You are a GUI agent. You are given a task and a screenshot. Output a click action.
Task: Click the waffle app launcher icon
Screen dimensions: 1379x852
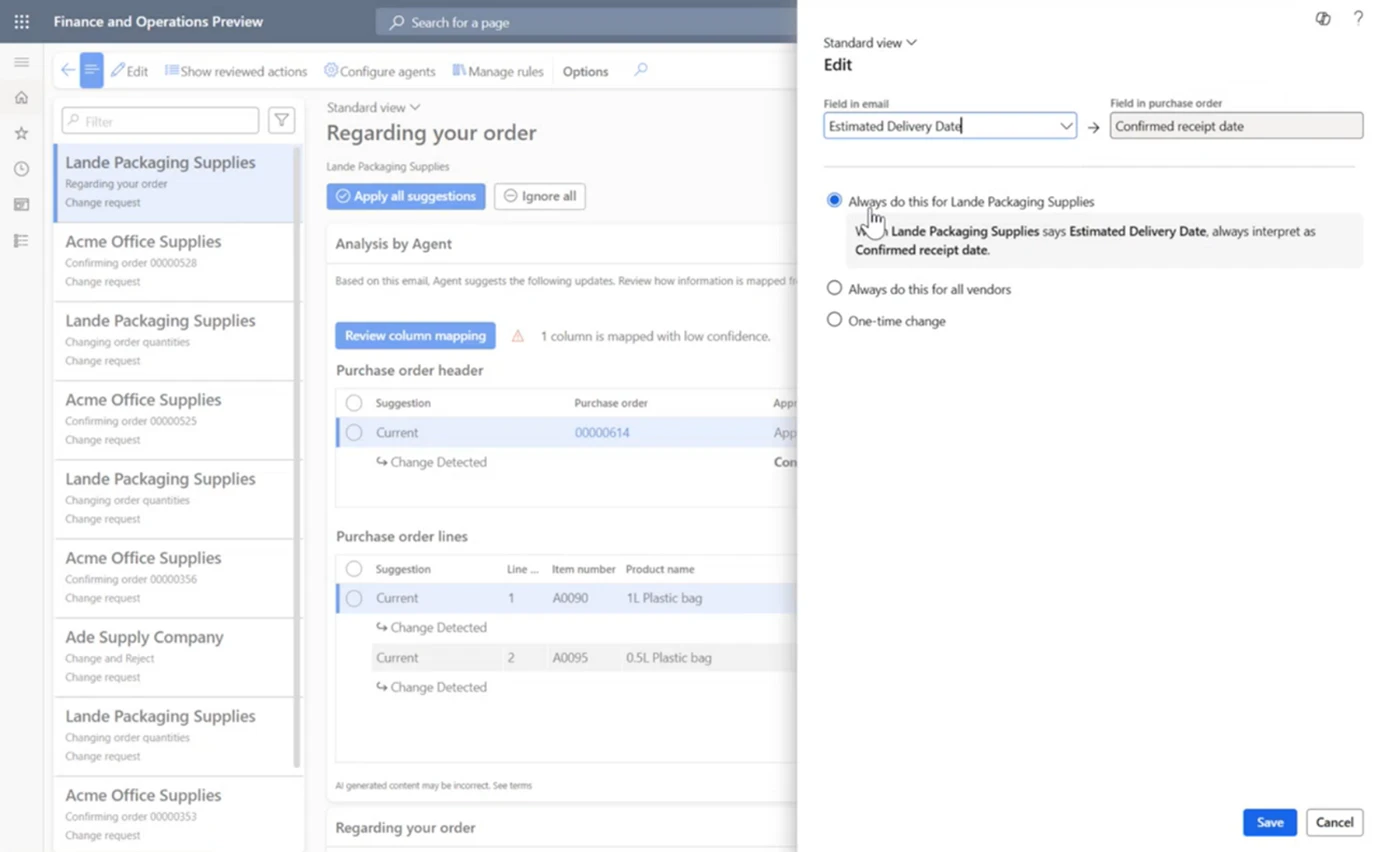point(21,21)
